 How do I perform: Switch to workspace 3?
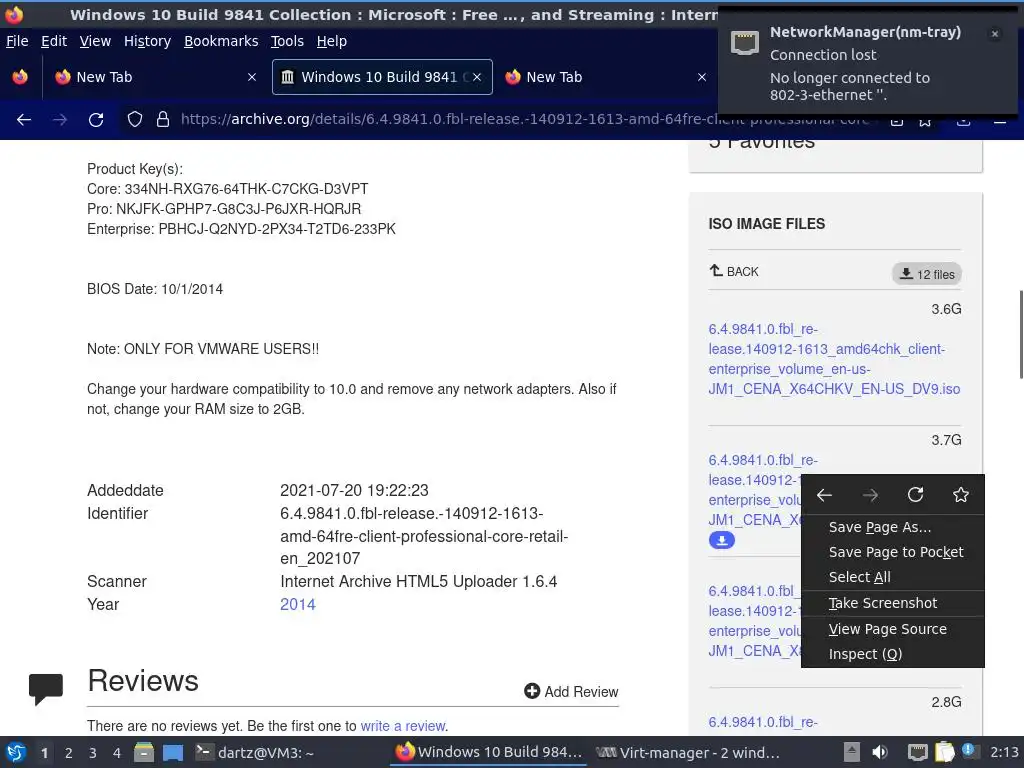(93, 753)
